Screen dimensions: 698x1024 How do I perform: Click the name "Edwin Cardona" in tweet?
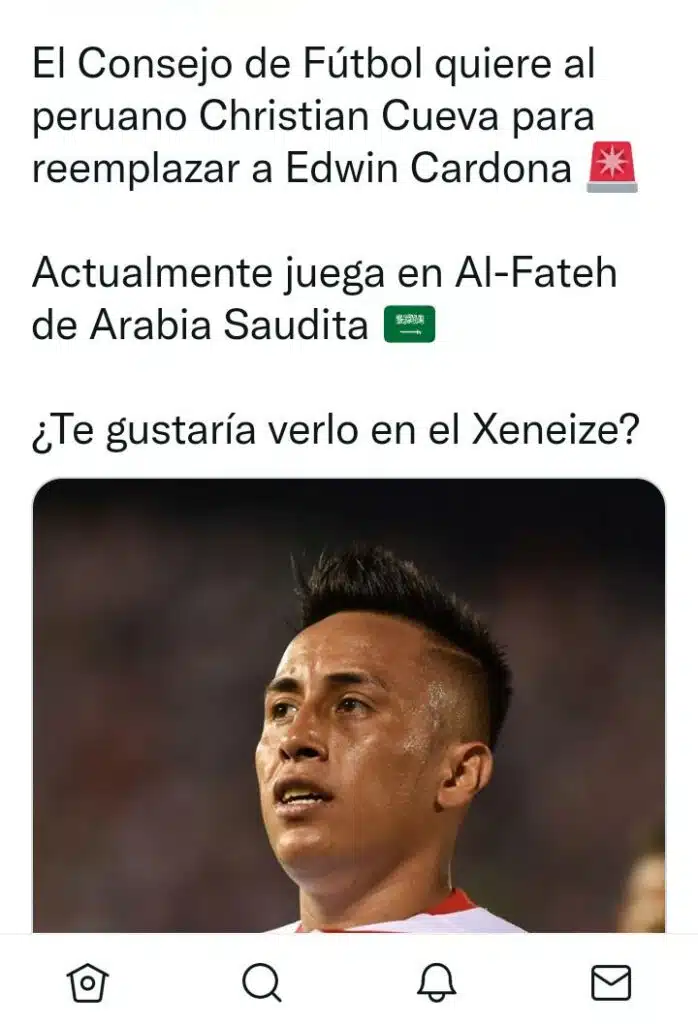tap(428, 168)
